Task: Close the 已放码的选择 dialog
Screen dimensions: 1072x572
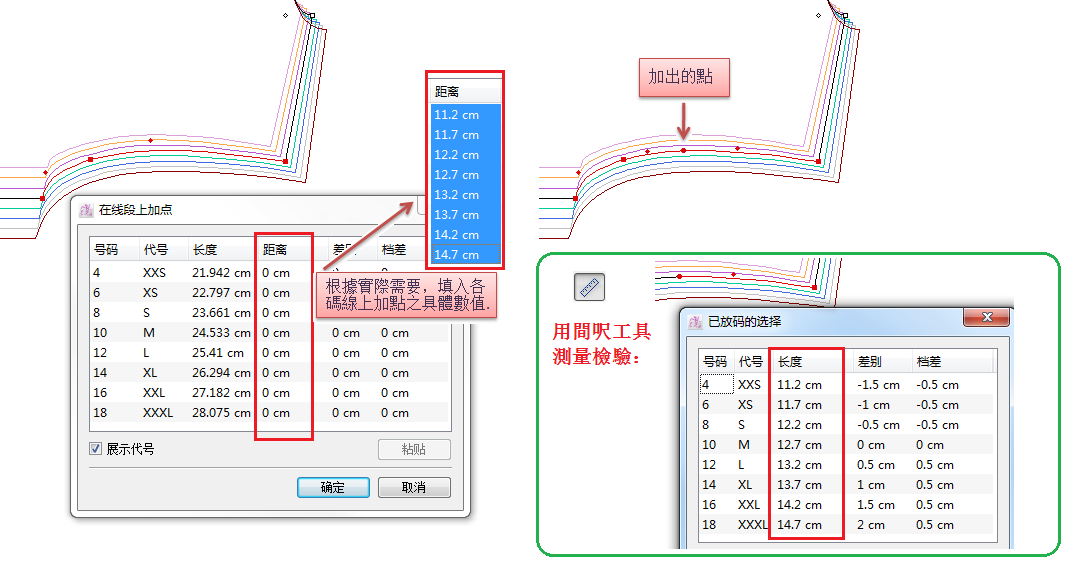Action: click(x=986, y=317)
